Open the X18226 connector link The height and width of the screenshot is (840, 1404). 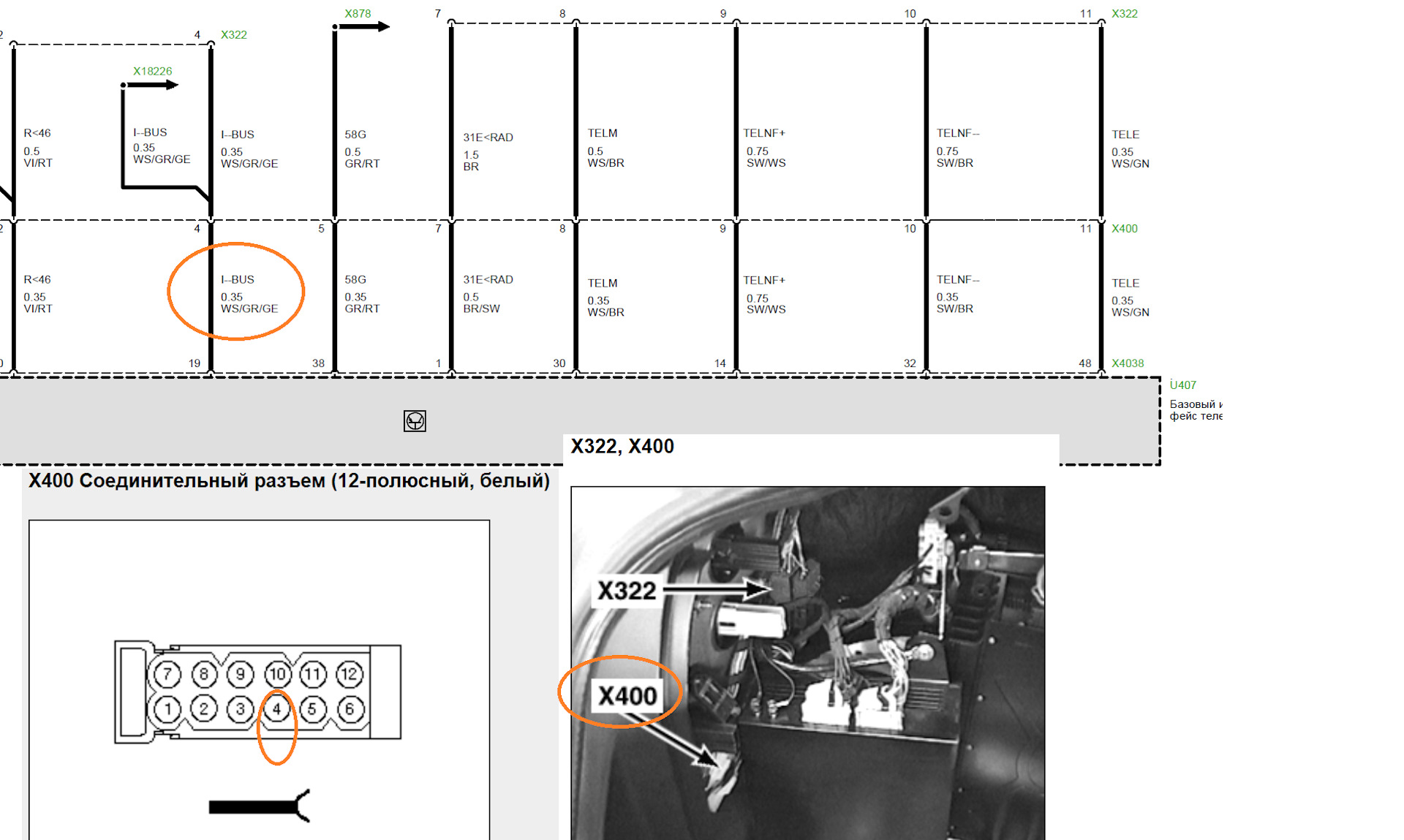click(152, 71)
